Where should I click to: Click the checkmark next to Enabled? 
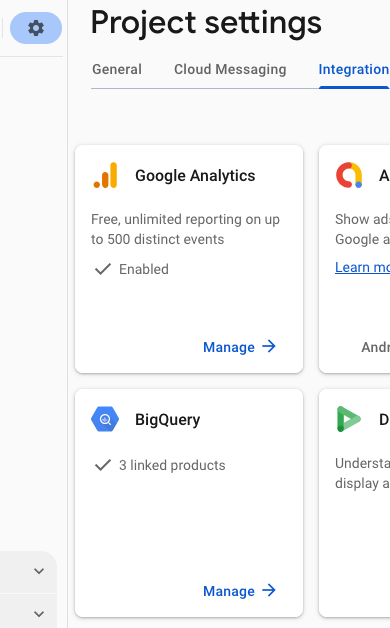tap(103, 269)
